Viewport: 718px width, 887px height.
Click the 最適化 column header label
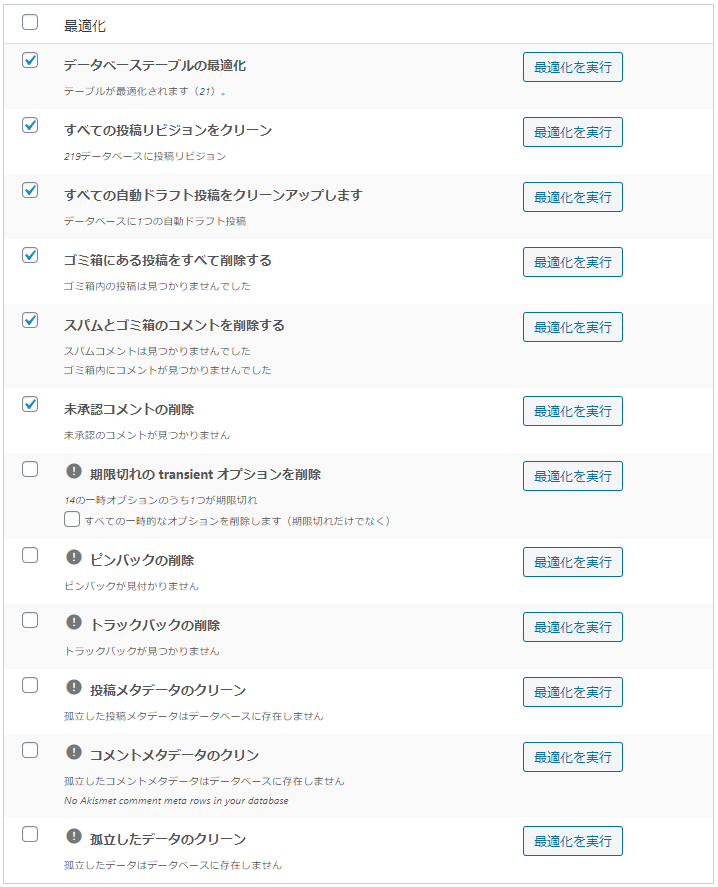(x=85, y=26)
